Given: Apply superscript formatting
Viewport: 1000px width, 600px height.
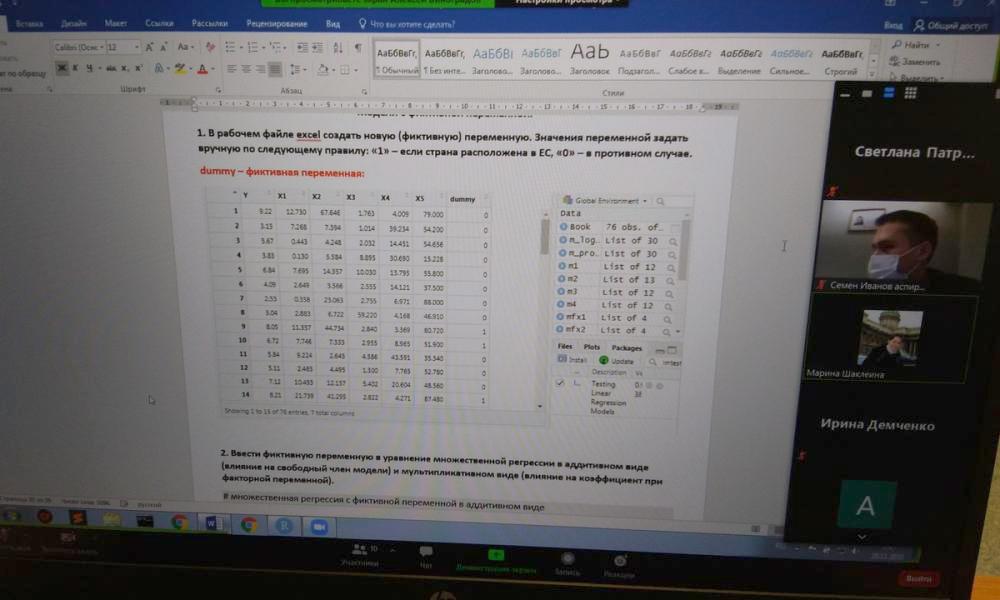Looking at the screenshot, I should [138, 68].
